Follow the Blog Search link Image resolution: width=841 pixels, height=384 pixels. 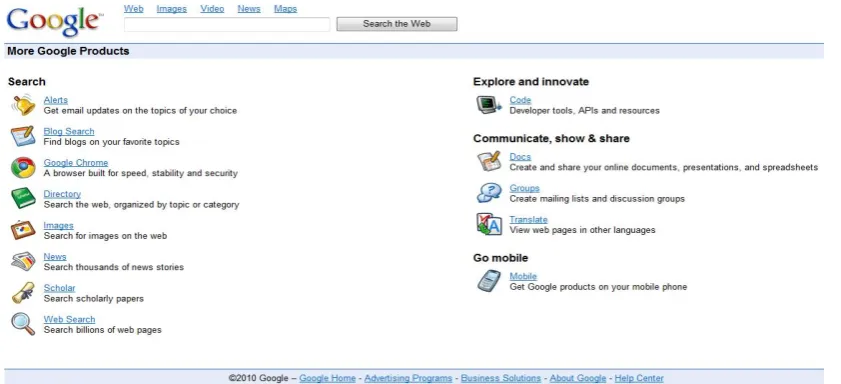pos(69,131)
